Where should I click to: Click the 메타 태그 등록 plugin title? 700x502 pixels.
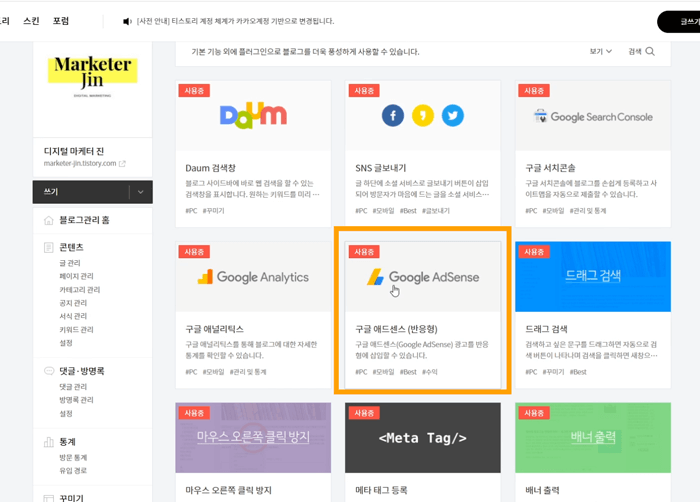[381, 490]
